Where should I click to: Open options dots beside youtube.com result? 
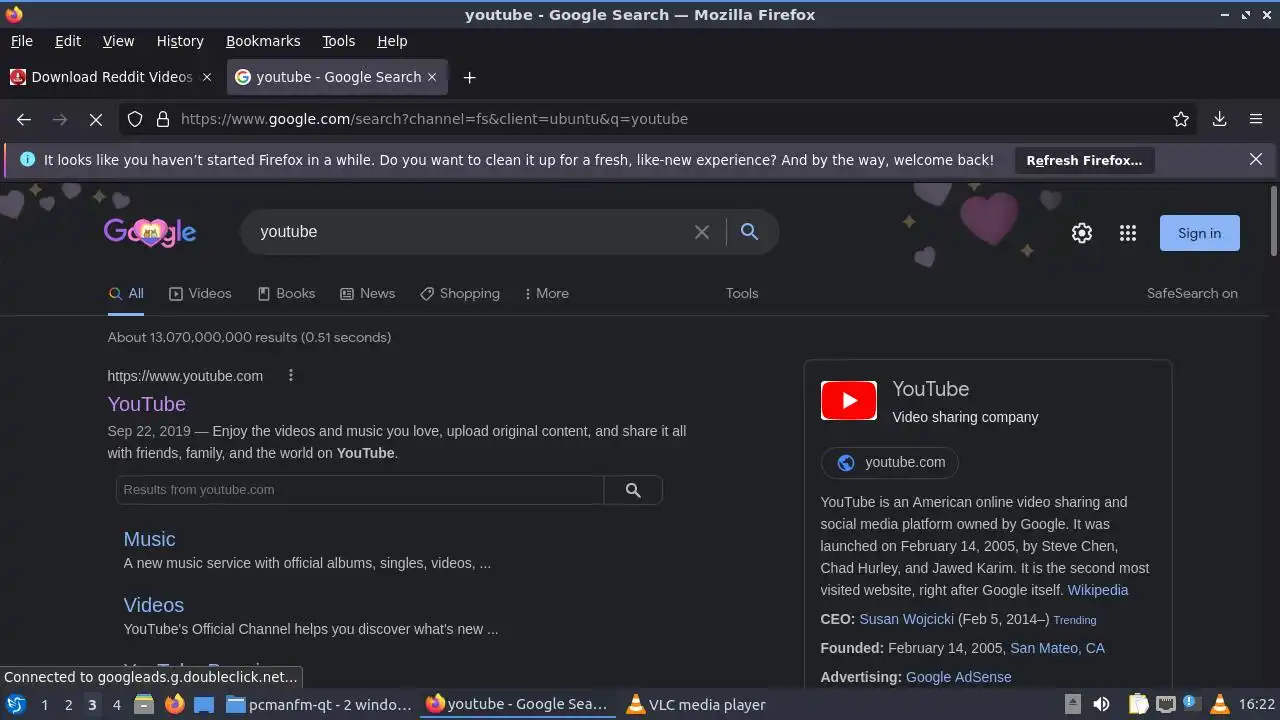click(291, 376)
